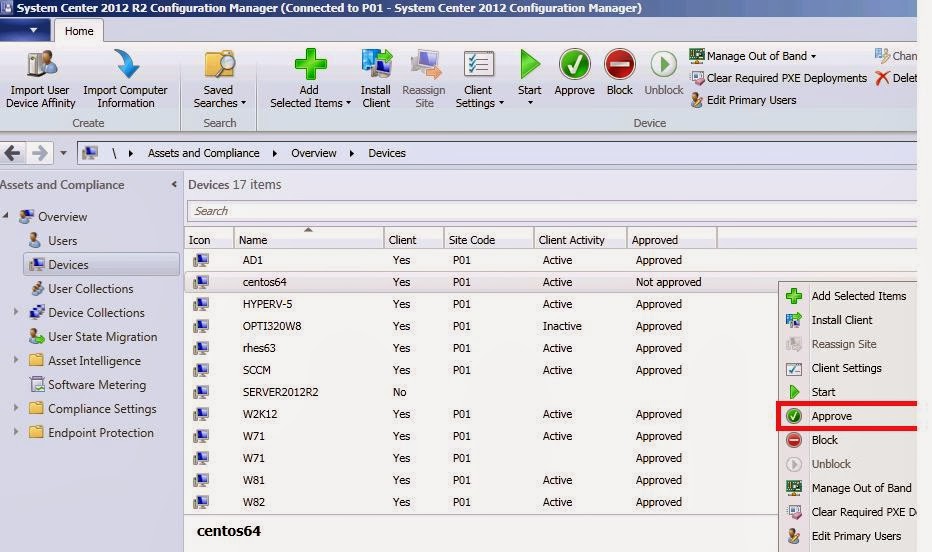Click Not approved cell for centos64
The height and width of the screenshot is (552, 932).
point(668,282)
